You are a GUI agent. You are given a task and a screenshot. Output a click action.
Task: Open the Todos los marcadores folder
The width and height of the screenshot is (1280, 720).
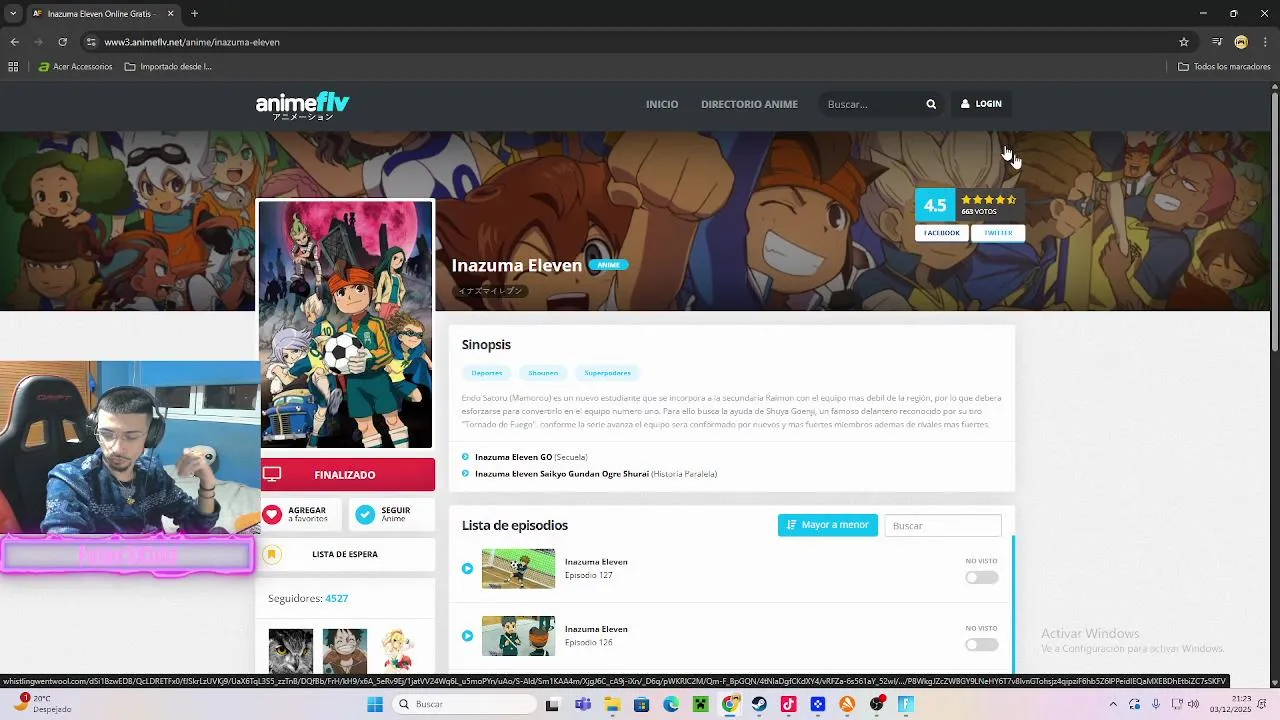click(x=1224, y=67)
